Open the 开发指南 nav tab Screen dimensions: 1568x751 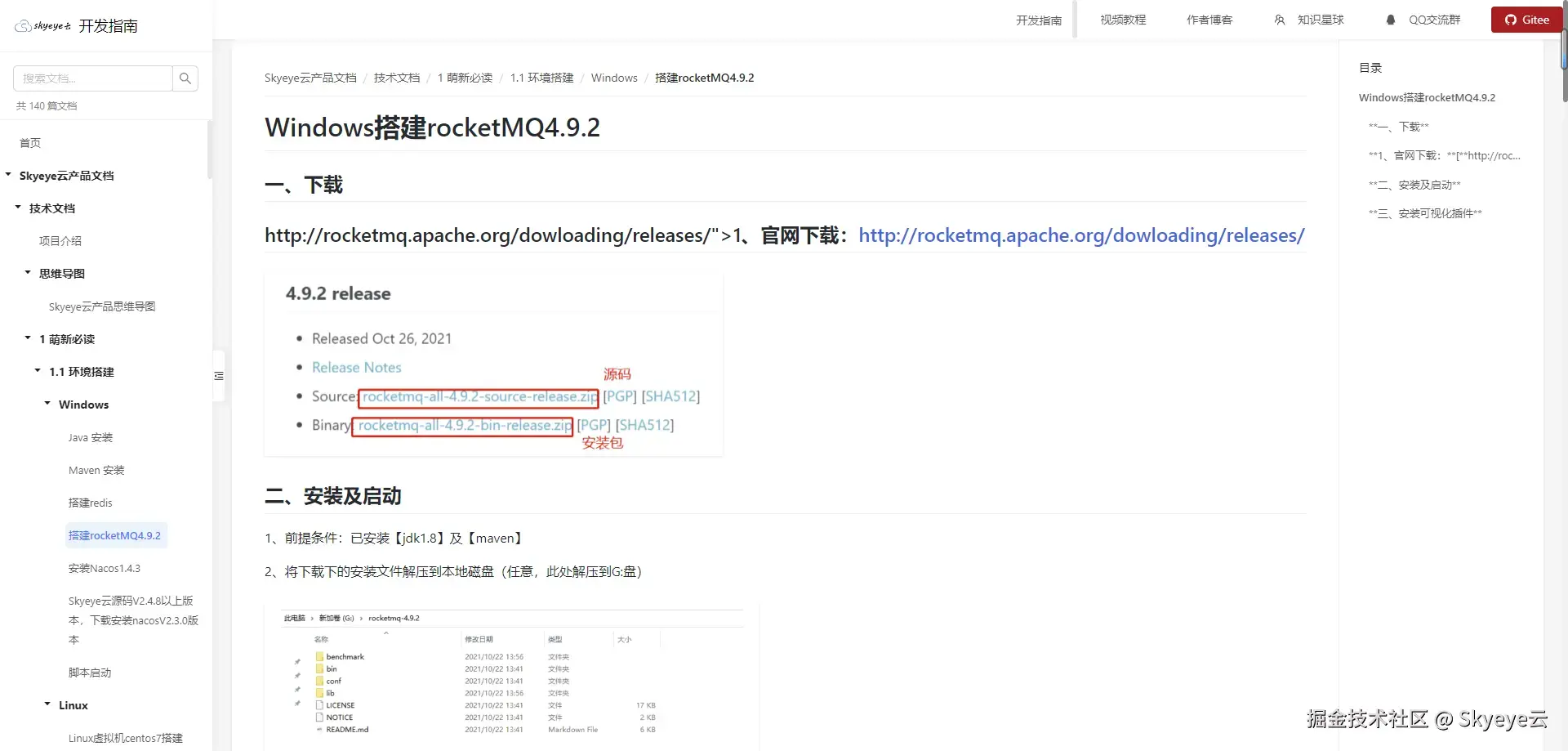1039,20
